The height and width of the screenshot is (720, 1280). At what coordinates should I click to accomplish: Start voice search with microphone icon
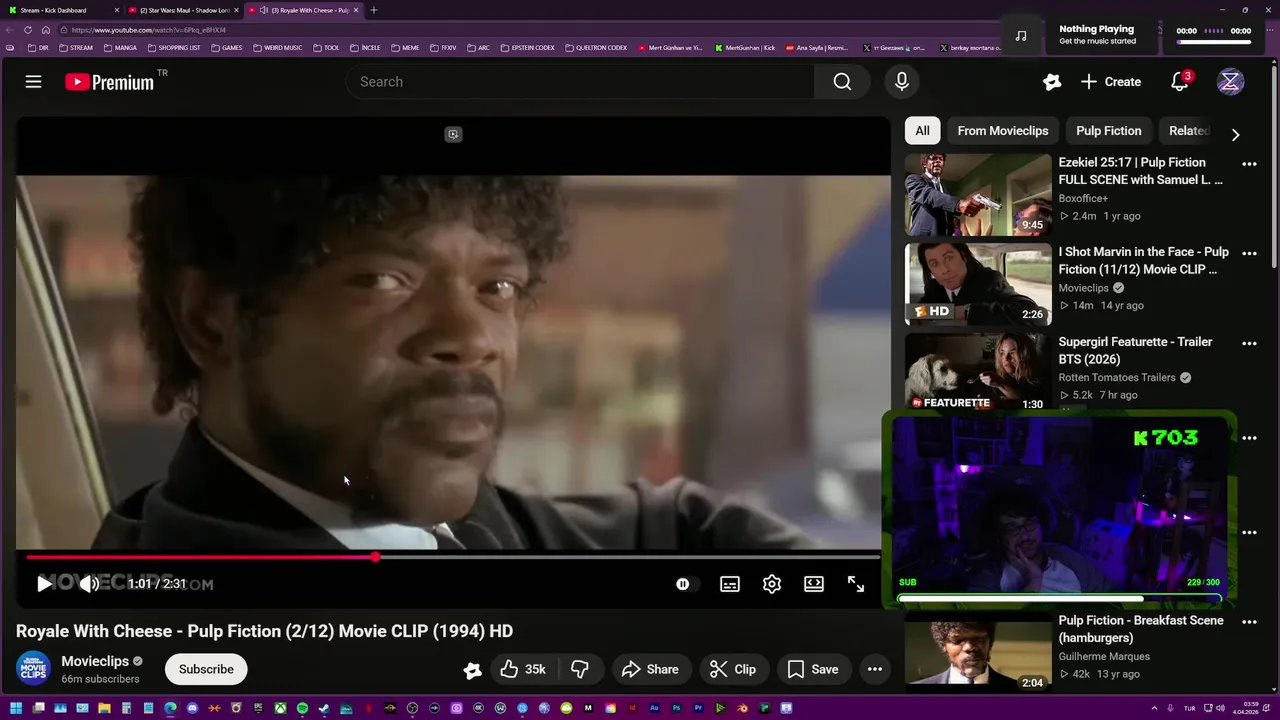click(901, 82)
